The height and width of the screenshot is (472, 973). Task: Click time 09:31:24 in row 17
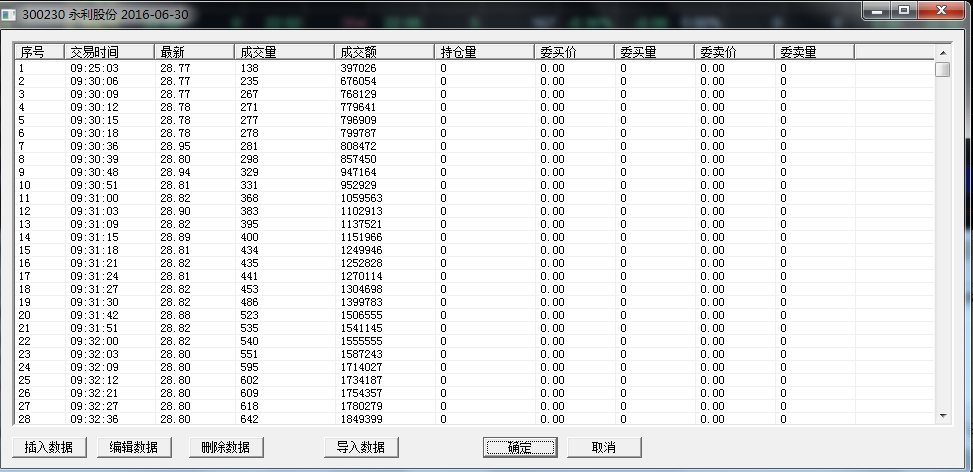click(94, 277)
